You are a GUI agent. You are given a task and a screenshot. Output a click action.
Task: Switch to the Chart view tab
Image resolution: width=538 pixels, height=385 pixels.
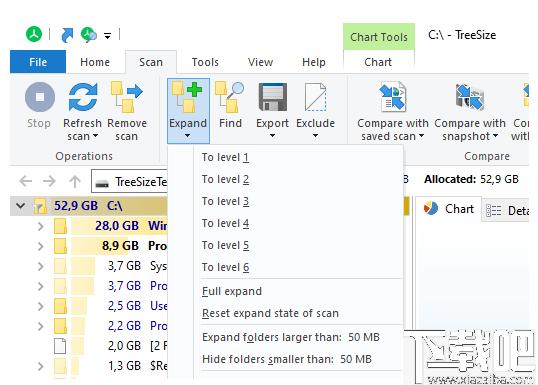pyautogui.click(x=448, y=209)
